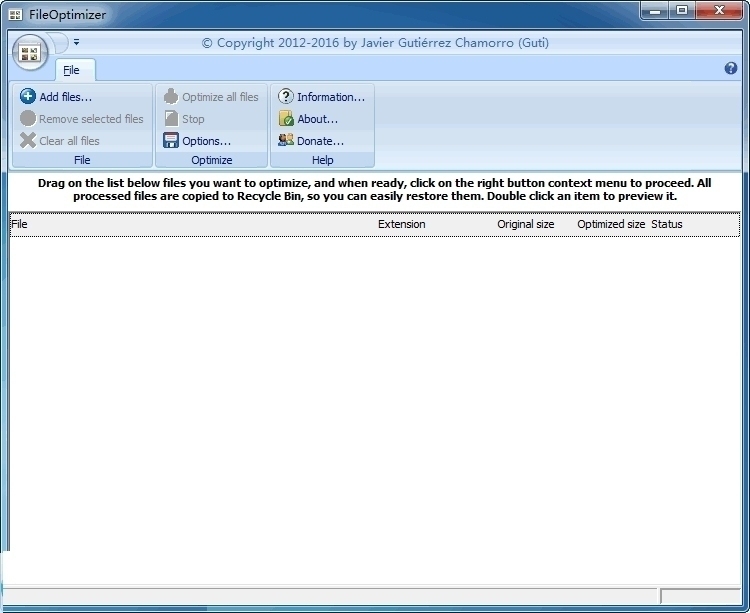
Task: Click the Stop icon
Action: tap(171, 119)
